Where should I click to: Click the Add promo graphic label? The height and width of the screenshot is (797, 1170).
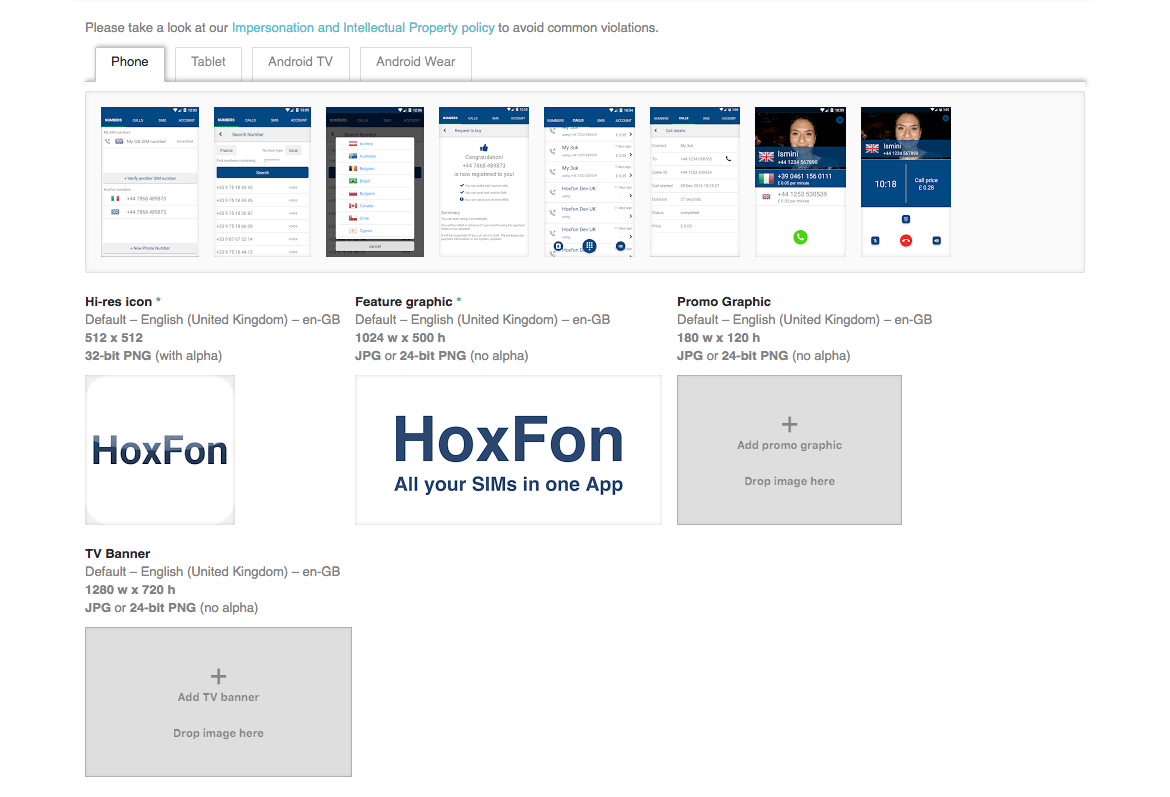(x=789, y=445)
